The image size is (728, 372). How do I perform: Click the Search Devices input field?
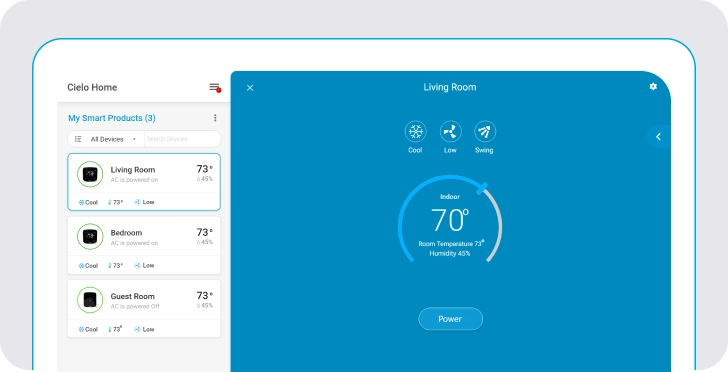pyautogui.click(x=182, y=139)
